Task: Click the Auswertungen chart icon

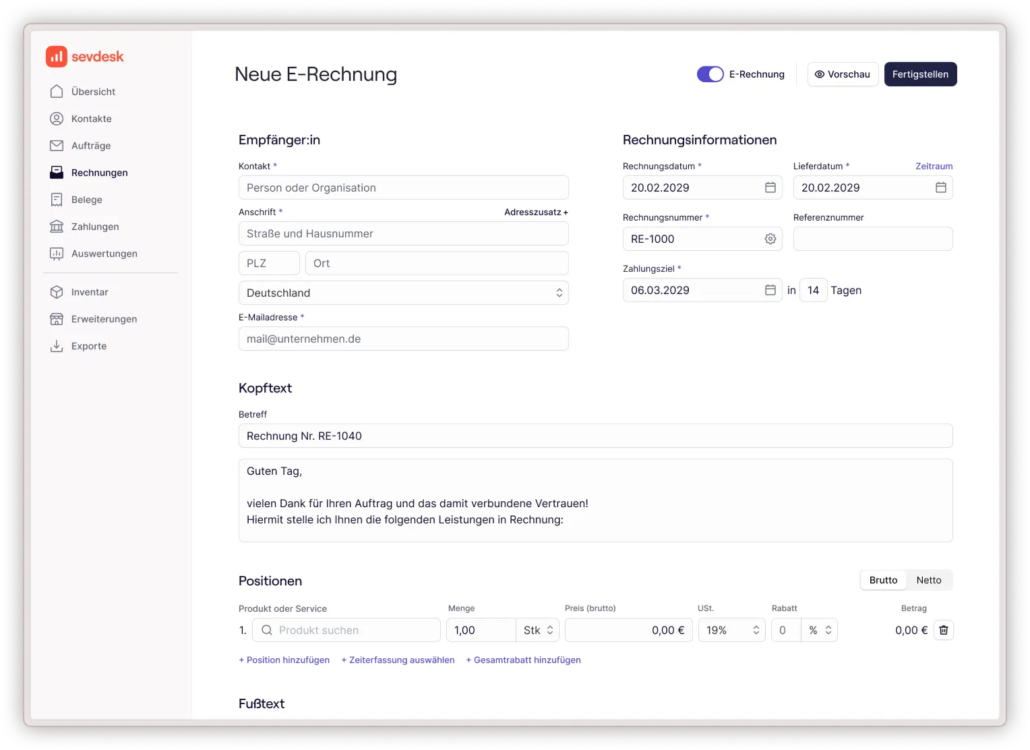Action: tap(56, 253)
